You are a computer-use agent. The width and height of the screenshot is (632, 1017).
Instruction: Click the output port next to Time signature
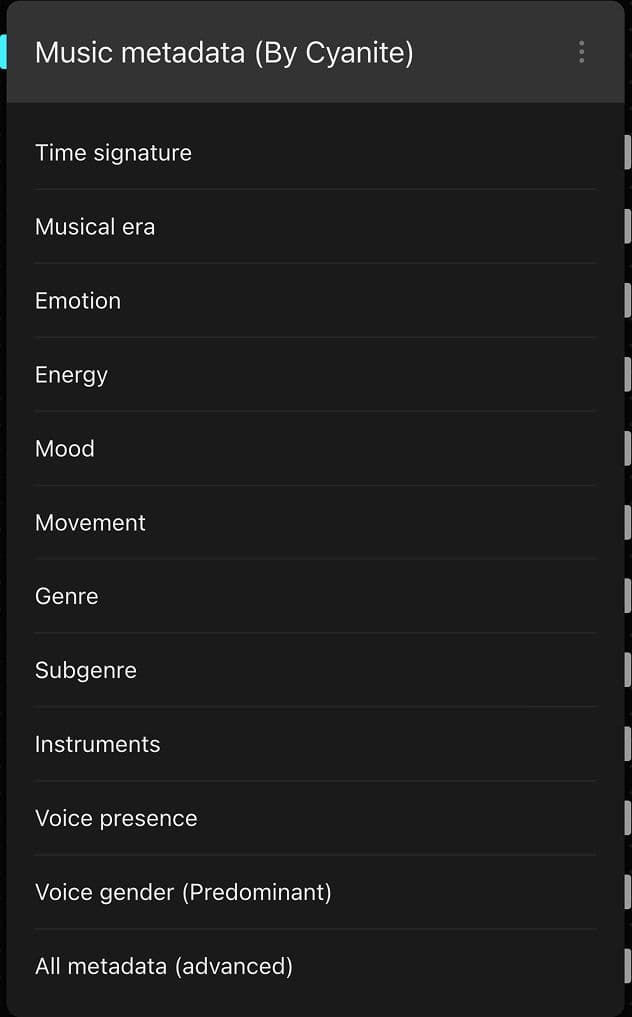[x=627, y=152]
